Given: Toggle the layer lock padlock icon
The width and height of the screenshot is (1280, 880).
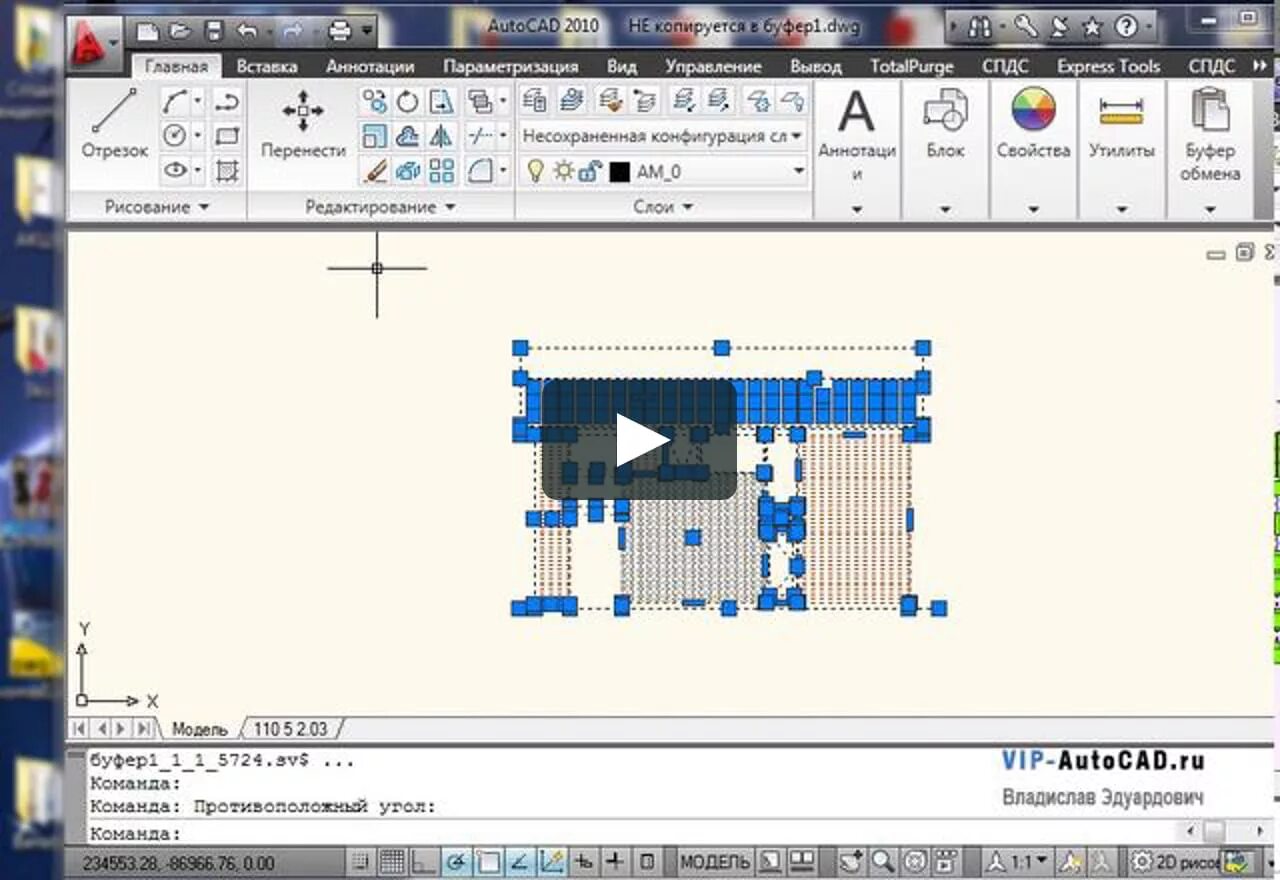Looking at the screenshot, I should pos(590,171).
